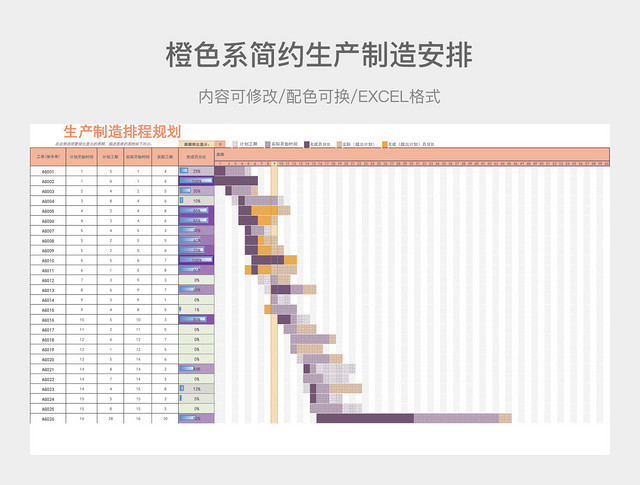The width and height of the screenshot is (640, 485).
Task: Select work order cell A0001
Action: (48, 171)
